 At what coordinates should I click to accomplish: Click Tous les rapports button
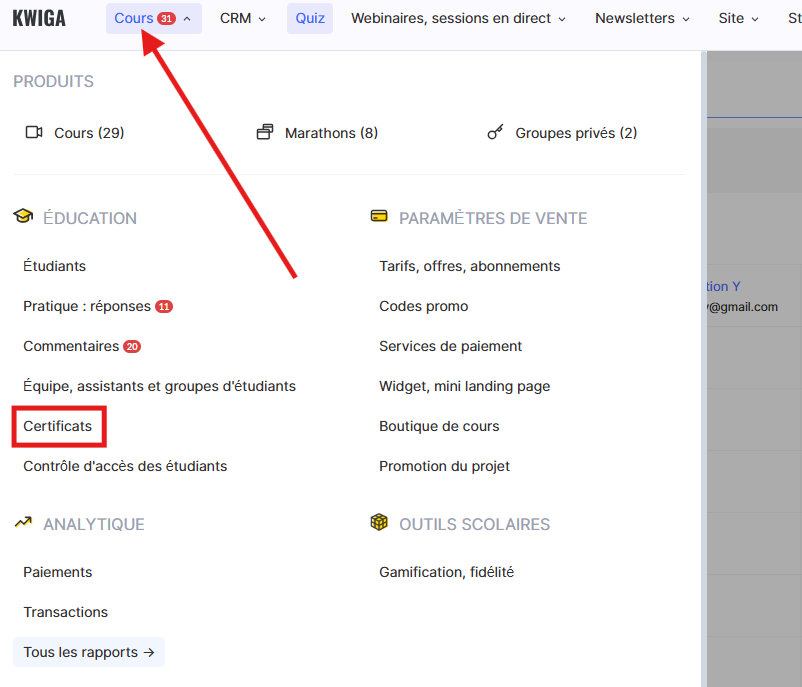[x=89, y=652]
